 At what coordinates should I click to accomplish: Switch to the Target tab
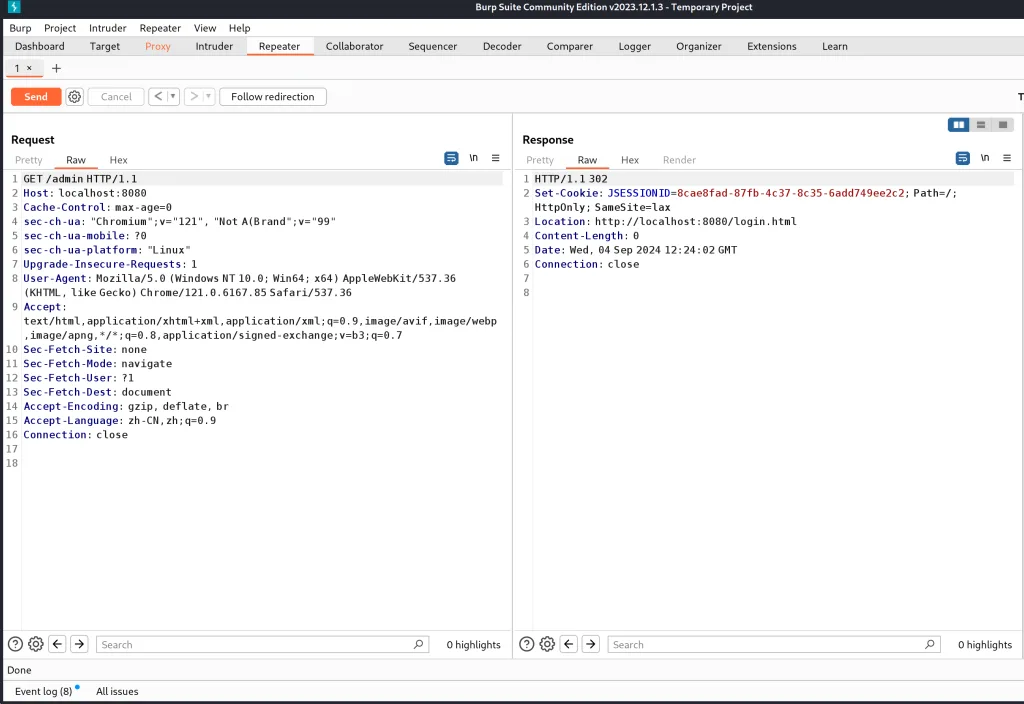coord(105,46)
